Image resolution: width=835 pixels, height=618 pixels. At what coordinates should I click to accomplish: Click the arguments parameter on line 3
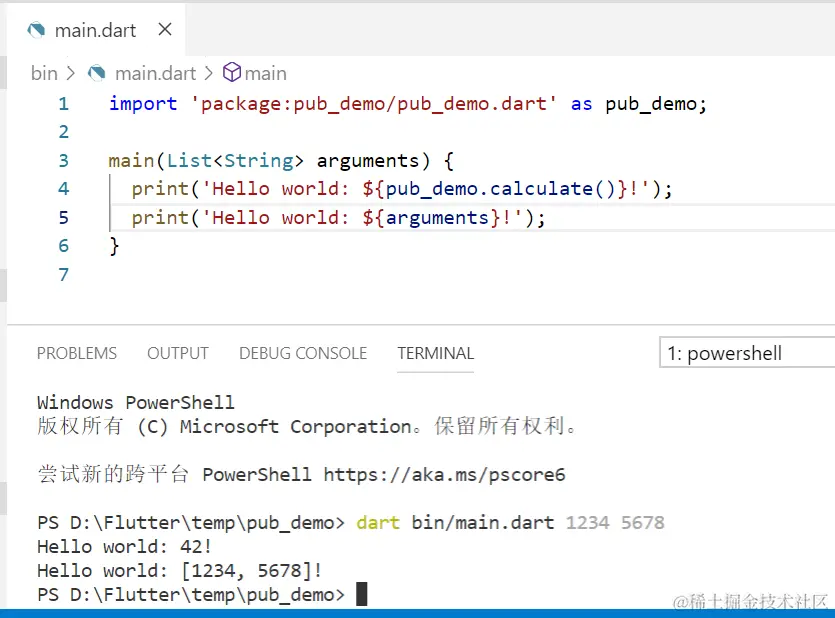click(x=367, y=161)
